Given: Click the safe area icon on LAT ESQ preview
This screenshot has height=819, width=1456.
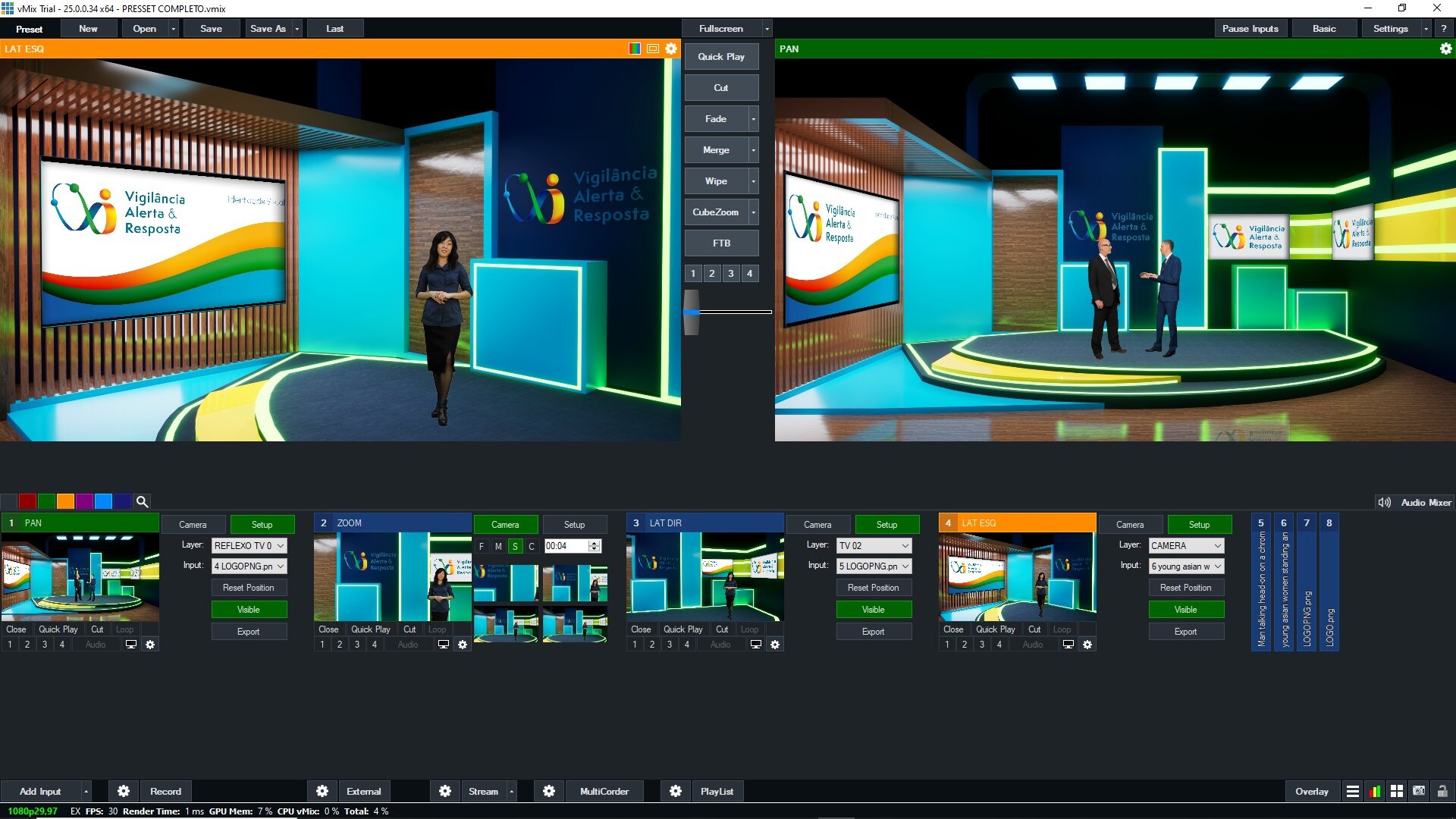Looking at the screenshot, I should [x=653, y=49].
